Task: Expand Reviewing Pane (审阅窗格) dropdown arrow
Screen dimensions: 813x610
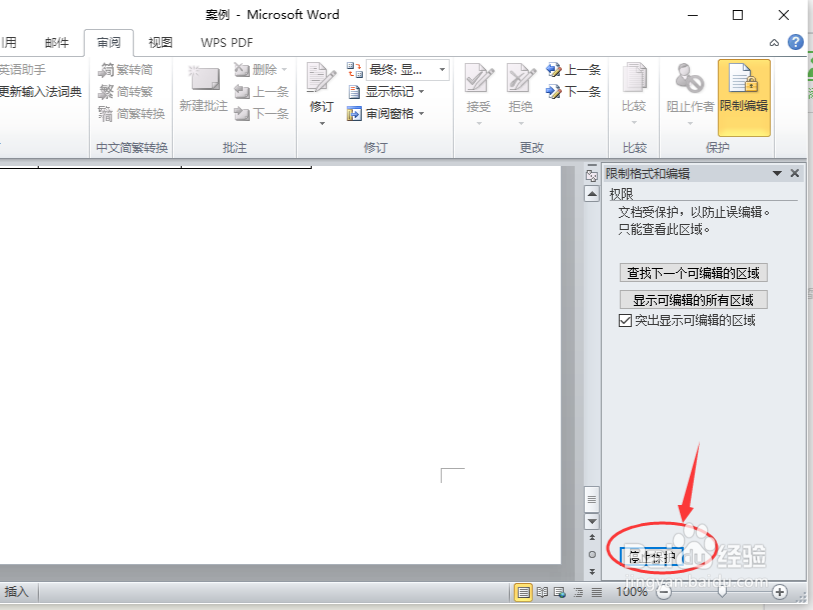Action: [421, 114]
